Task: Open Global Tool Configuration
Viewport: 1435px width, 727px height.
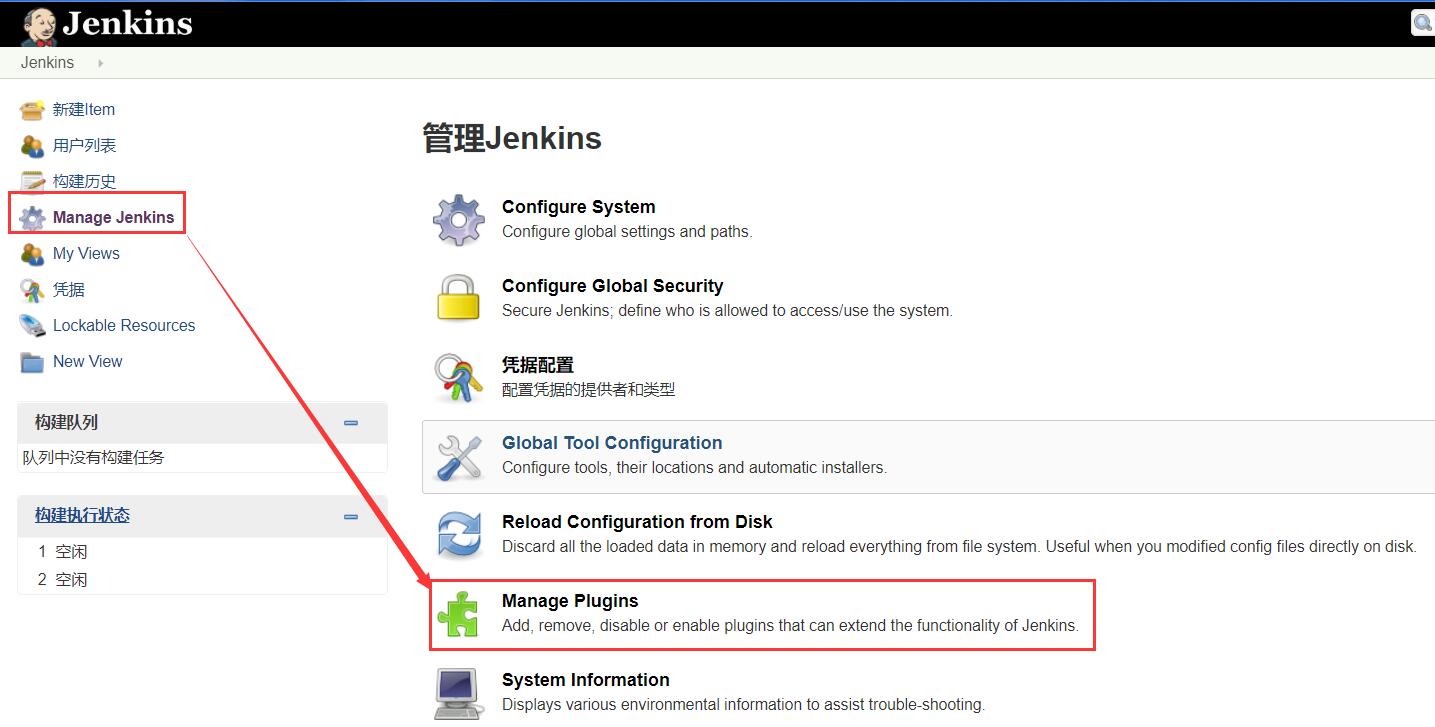Action: 612,443
